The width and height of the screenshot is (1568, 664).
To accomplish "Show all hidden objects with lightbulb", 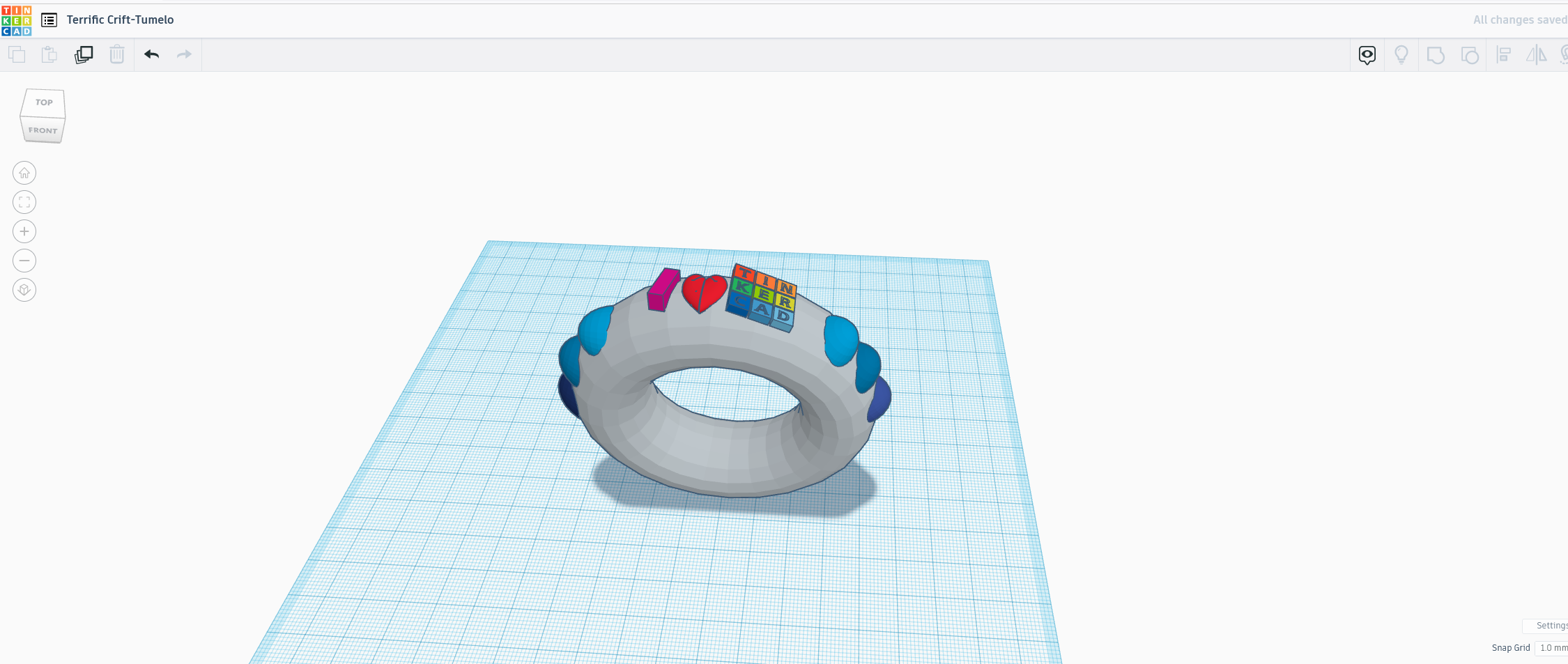I will coord(1401,55).
